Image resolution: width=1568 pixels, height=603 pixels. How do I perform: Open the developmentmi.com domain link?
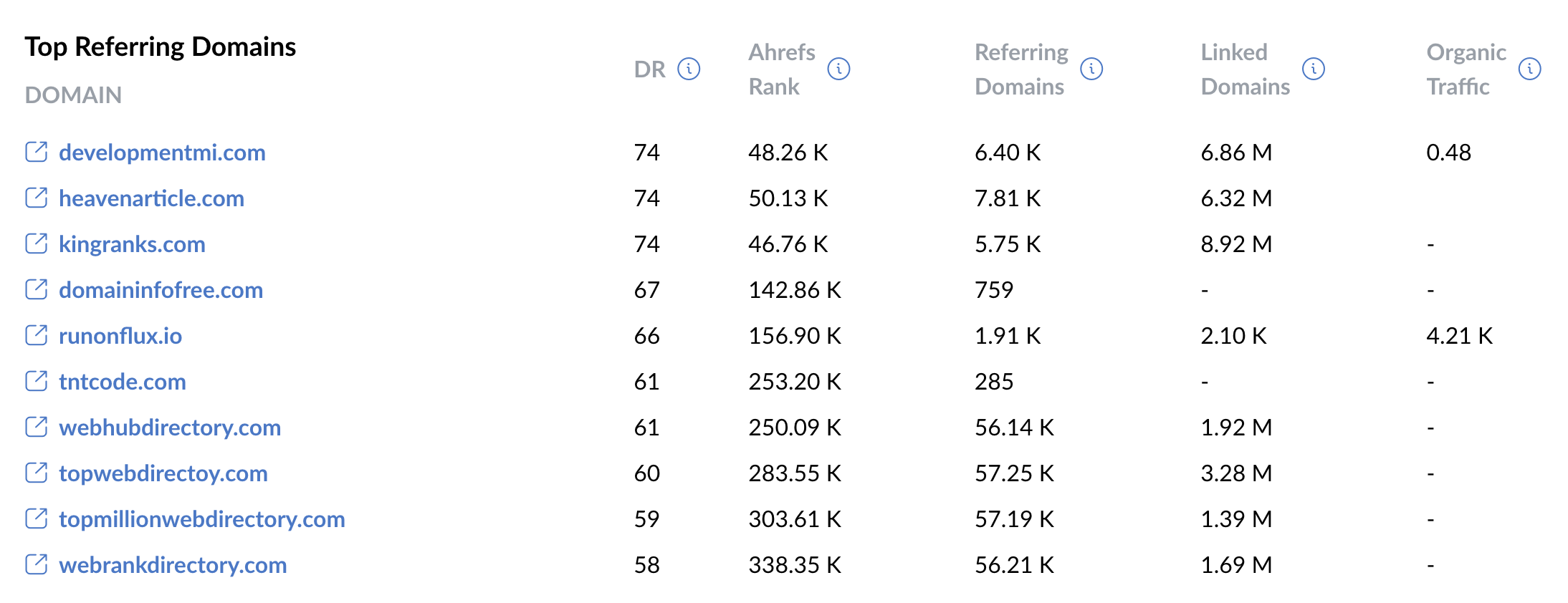(x=162, y=153)
